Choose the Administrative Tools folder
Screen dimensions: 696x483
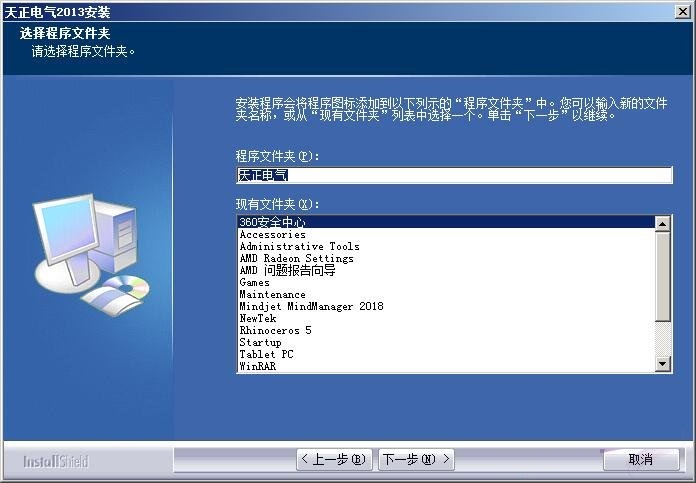pos(446,246)
